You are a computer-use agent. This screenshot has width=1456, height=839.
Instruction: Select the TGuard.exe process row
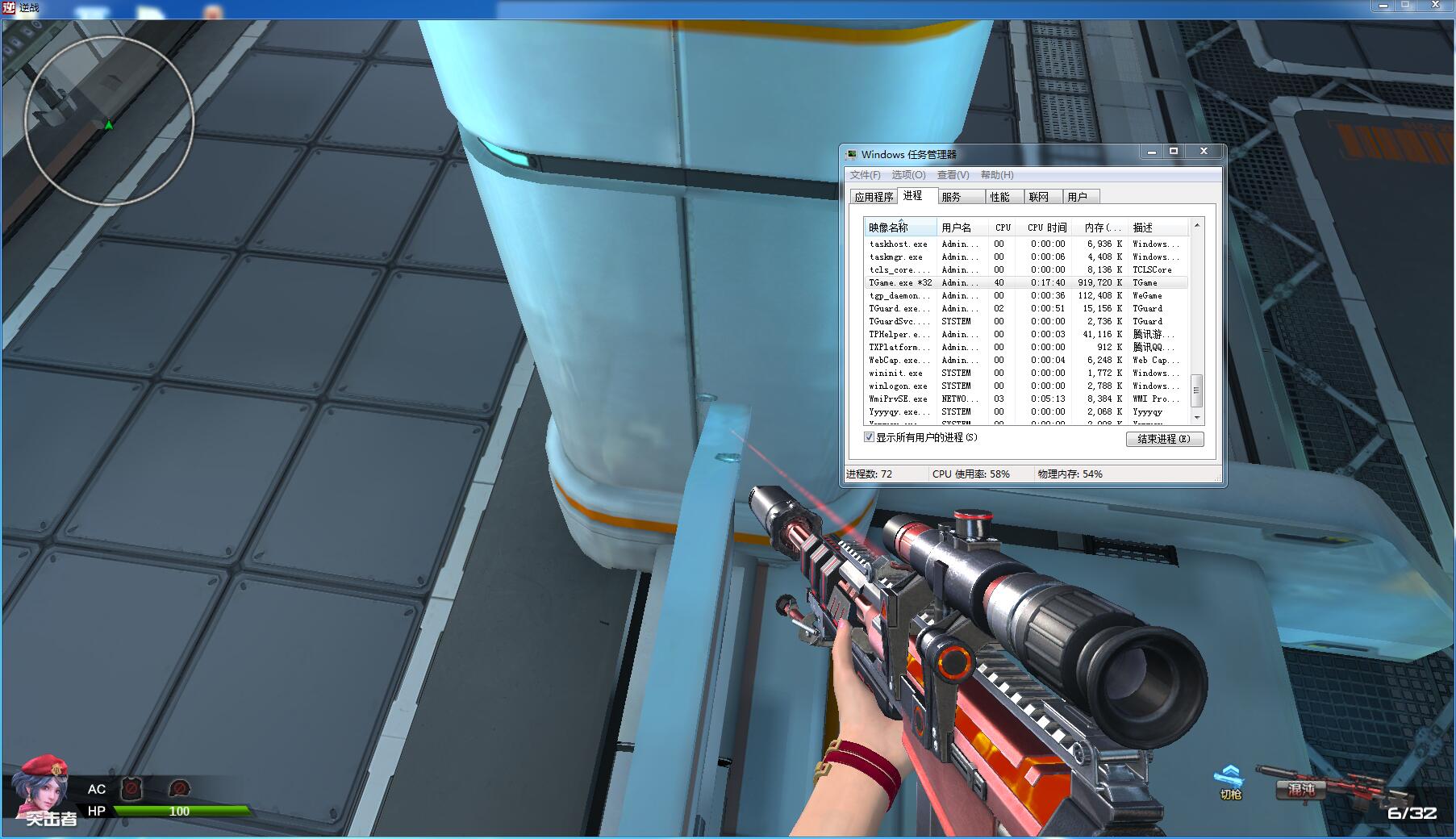pyautogui.click(x=1025, y=308)
